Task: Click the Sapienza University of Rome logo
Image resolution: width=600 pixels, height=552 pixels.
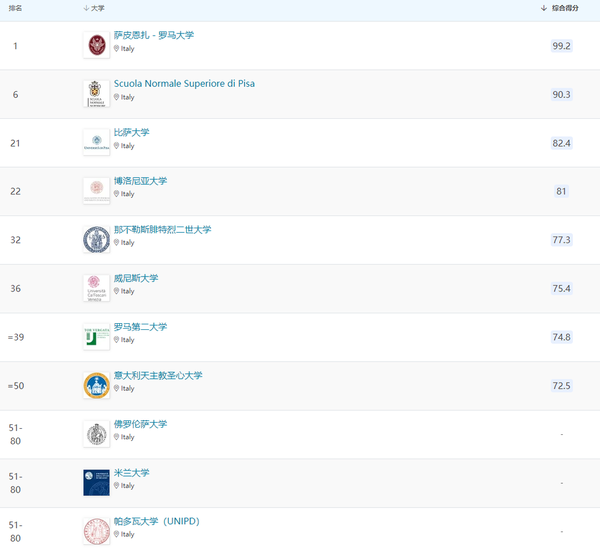Action: (96, 45)
